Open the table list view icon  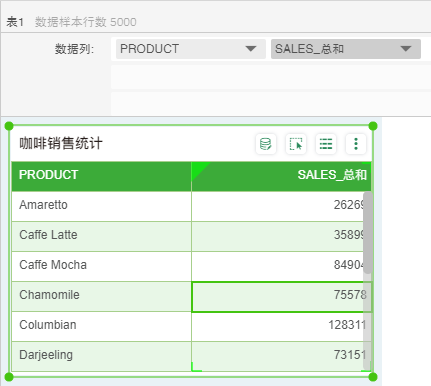(326, 144)
